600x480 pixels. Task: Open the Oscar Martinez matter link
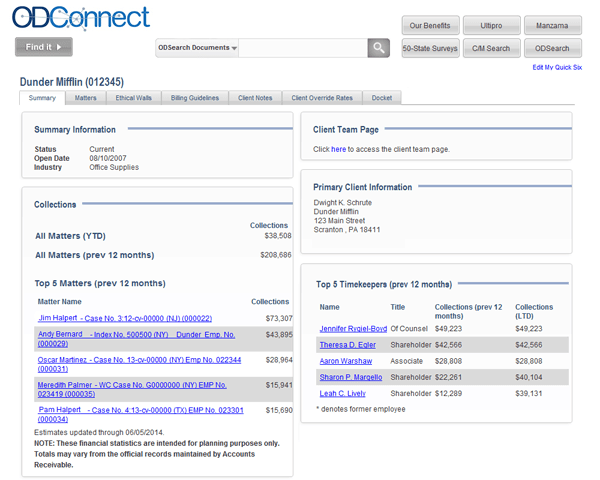click(139, 364)
